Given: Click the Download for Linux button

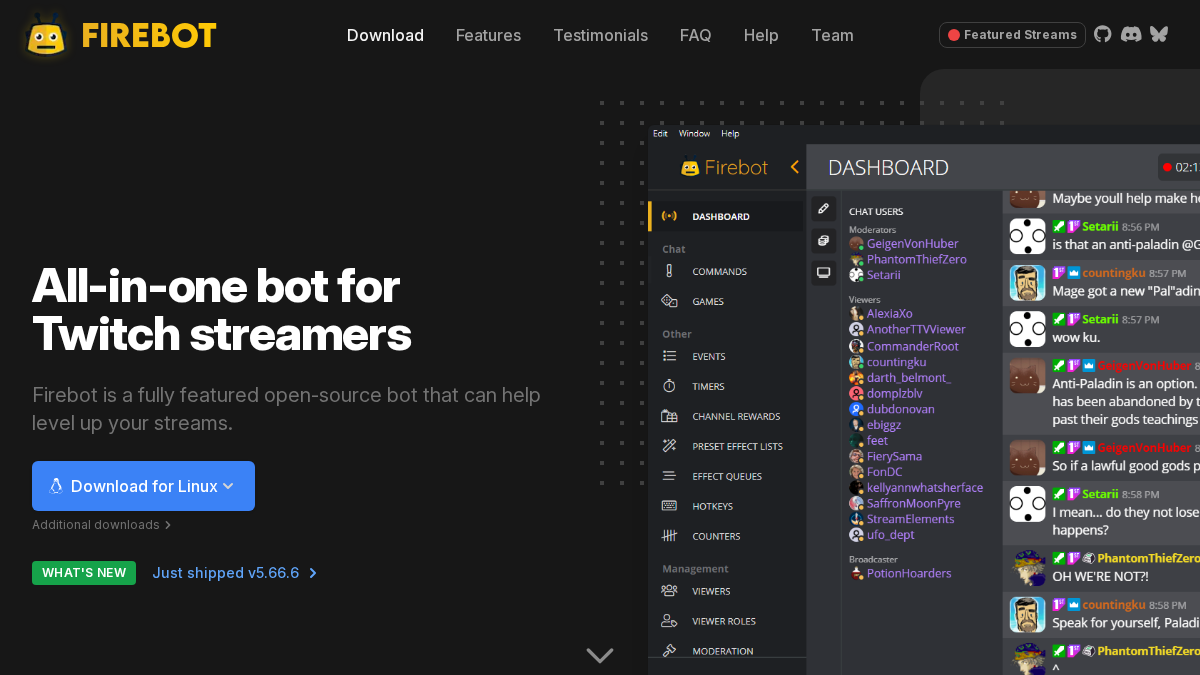Looking at the screenshot, I should [x=143, y=486].
